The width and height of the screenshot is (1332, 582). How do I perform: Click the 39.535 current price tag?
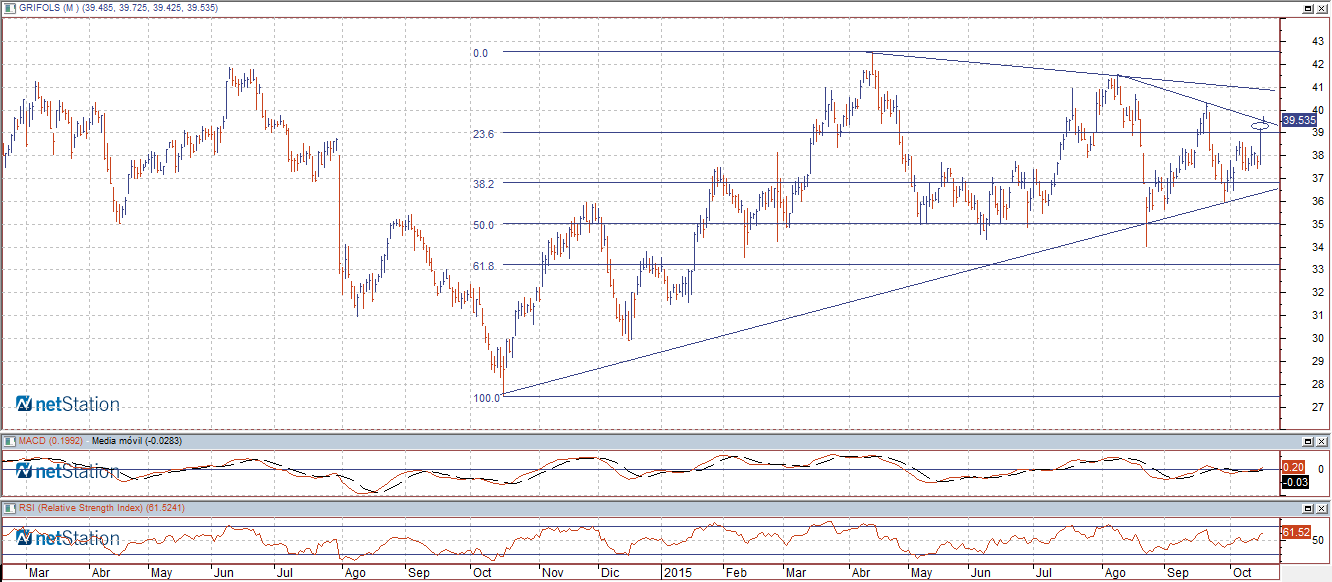pyautogui.click(x=1299, y=120)
